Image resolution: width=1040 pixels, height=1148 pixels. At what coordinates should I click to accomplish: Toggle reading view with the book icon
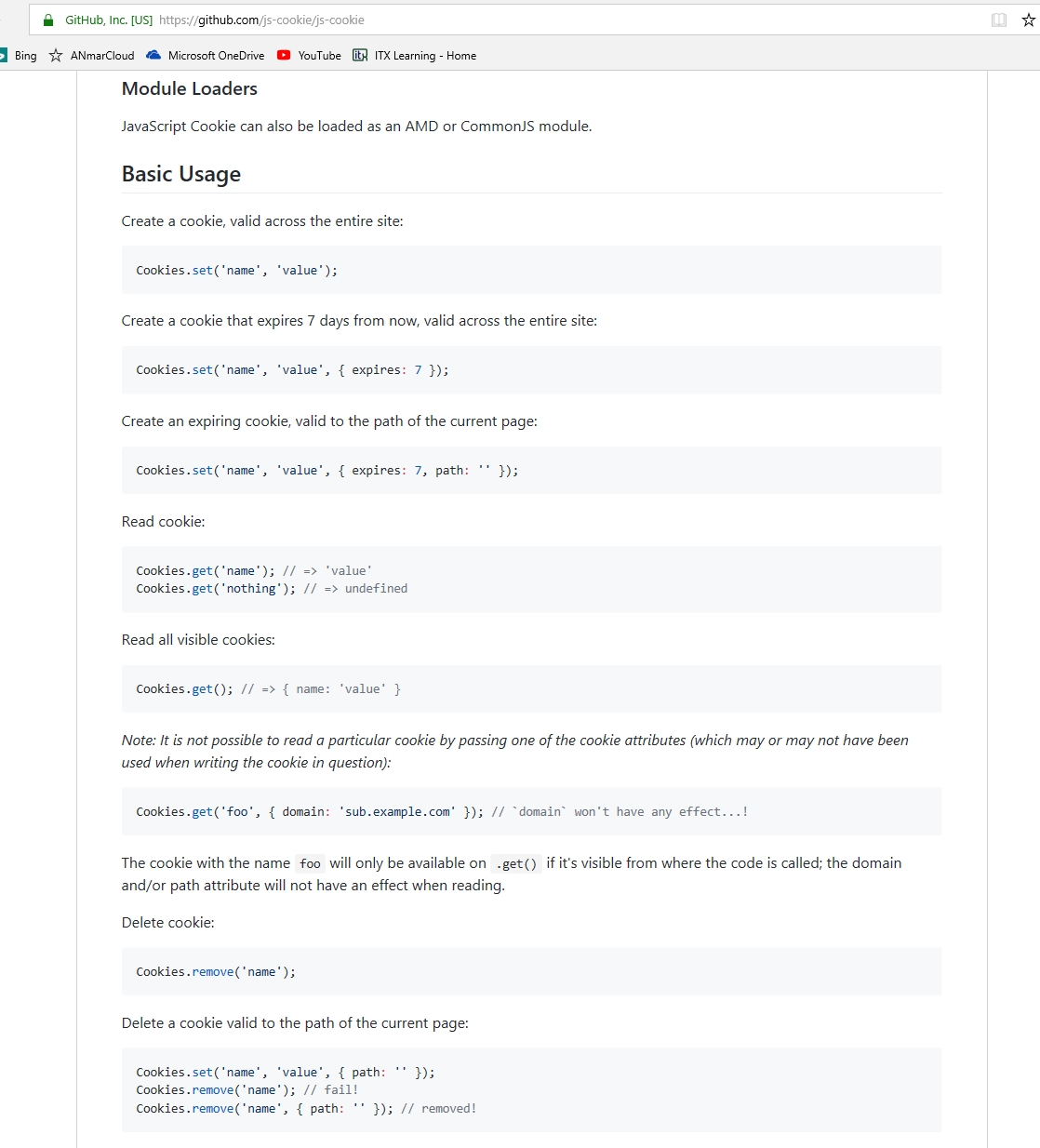pos(999,19)
